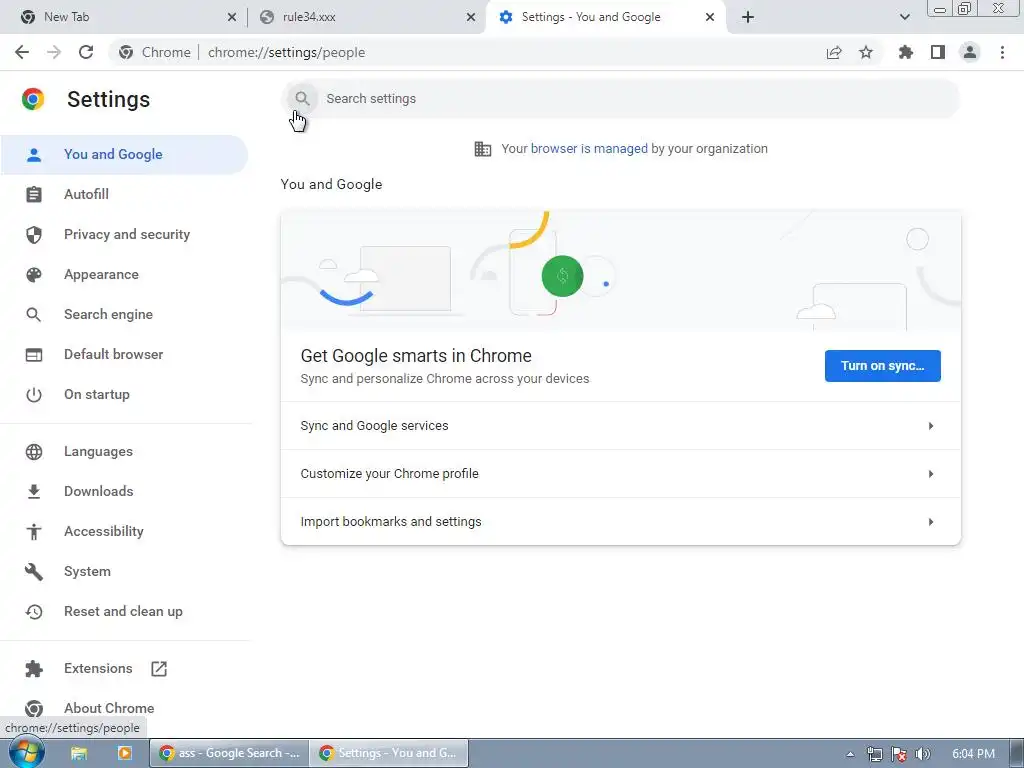Viewport: 1024px width, 768px height.
Task: Select the Settings - You and Google tab
Action: coord(605,17)
